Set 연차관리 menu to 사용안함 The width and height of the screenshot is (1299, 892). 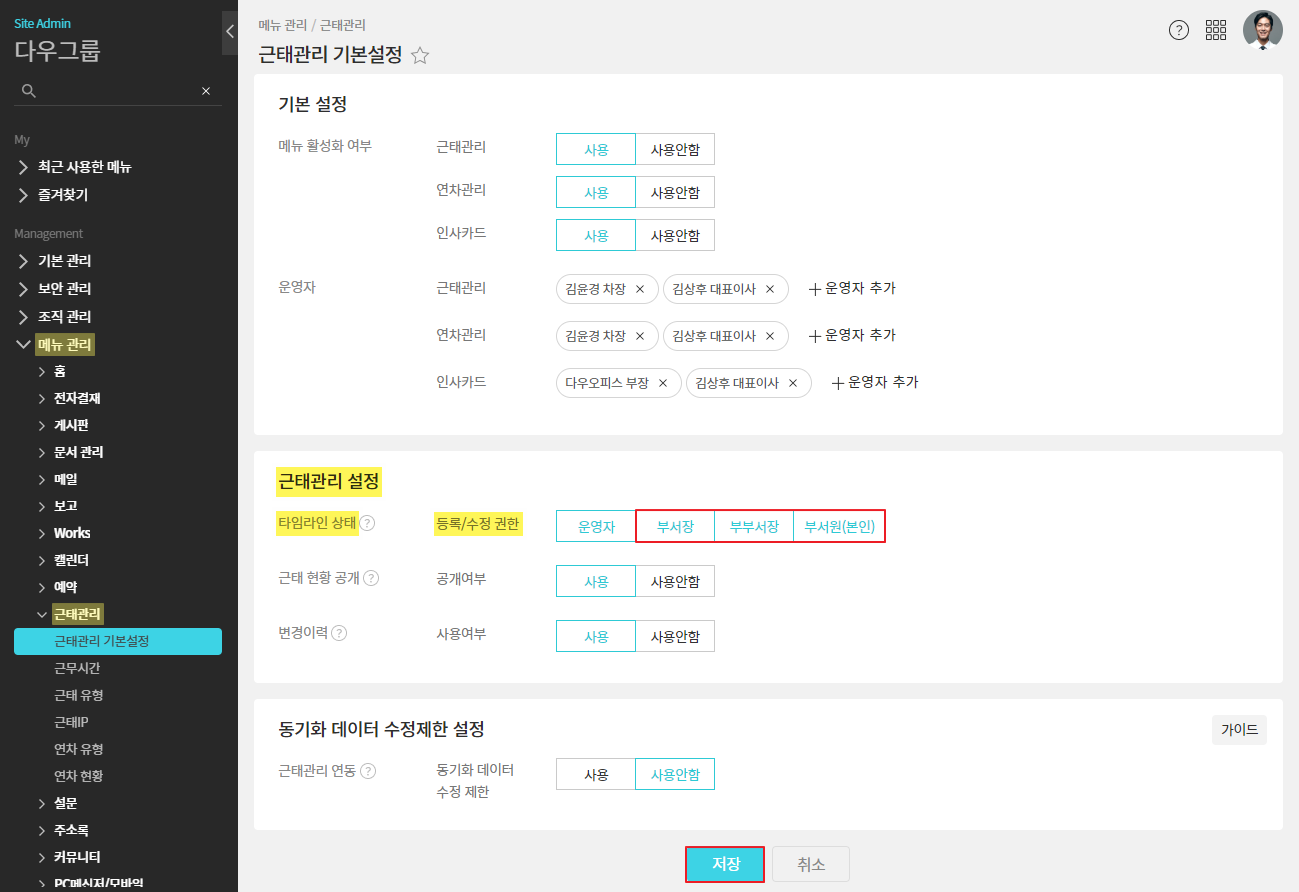(x=675, y=192)
